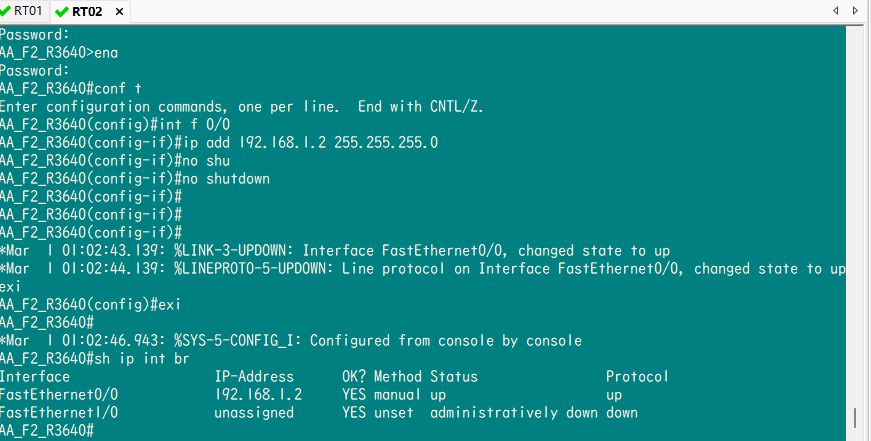Image resolution: width=871 pixels, height=441 pixels.
Task: Select the RT02 session tab
Action: 87,12
